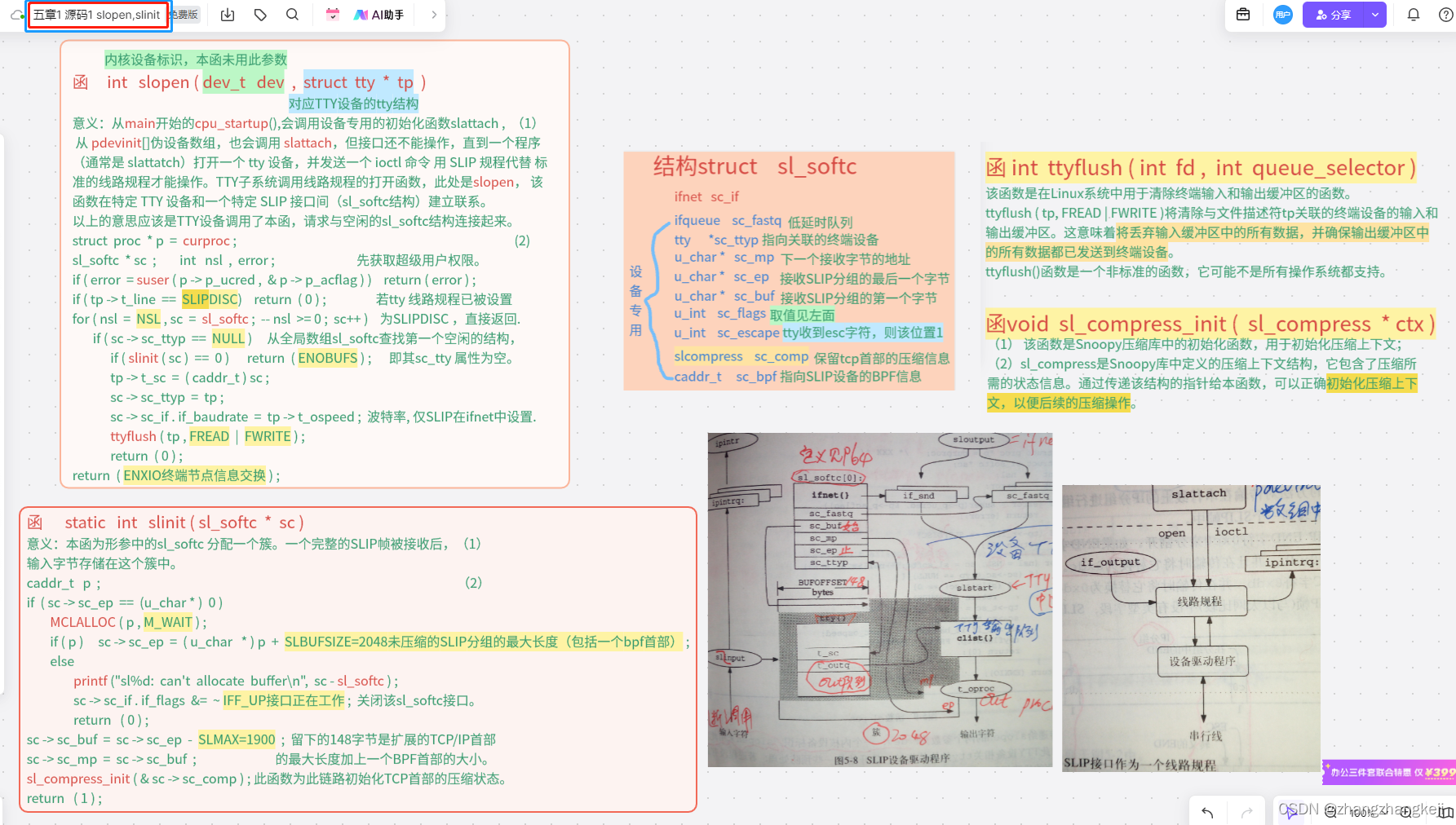Open the minimap icon at bottom right
Image resolution: width=1456 pixels, height=825 pixels.
1445,812
